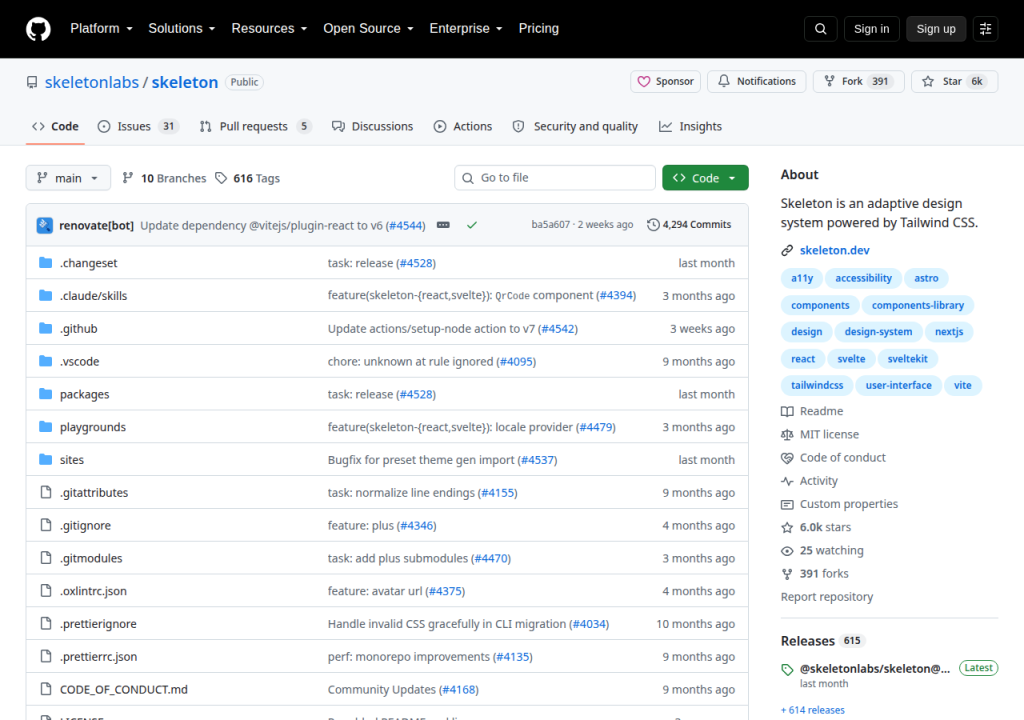Click the Activity pulse icon
This screenshot has height=720, width=1024.
click(787, 481)
